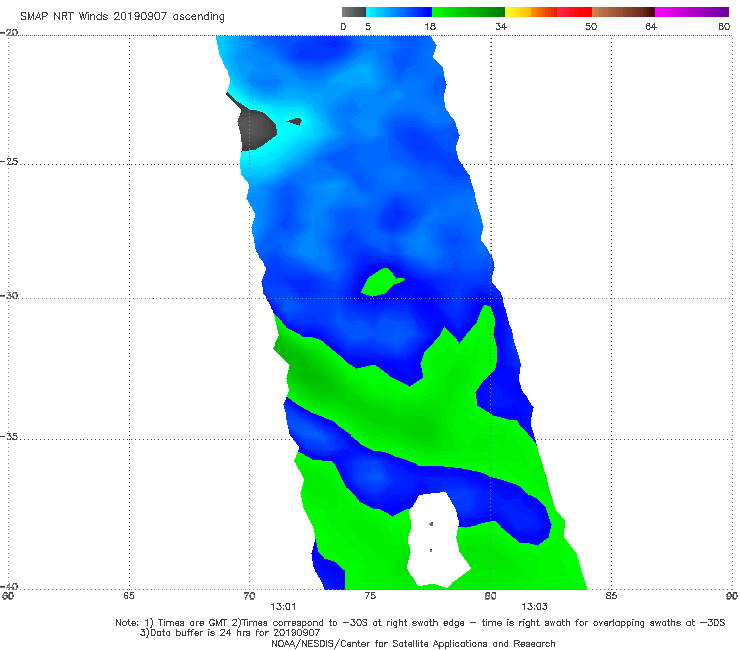
Task: Click the latitude label '-25'
Action: (x=9, y=161)
